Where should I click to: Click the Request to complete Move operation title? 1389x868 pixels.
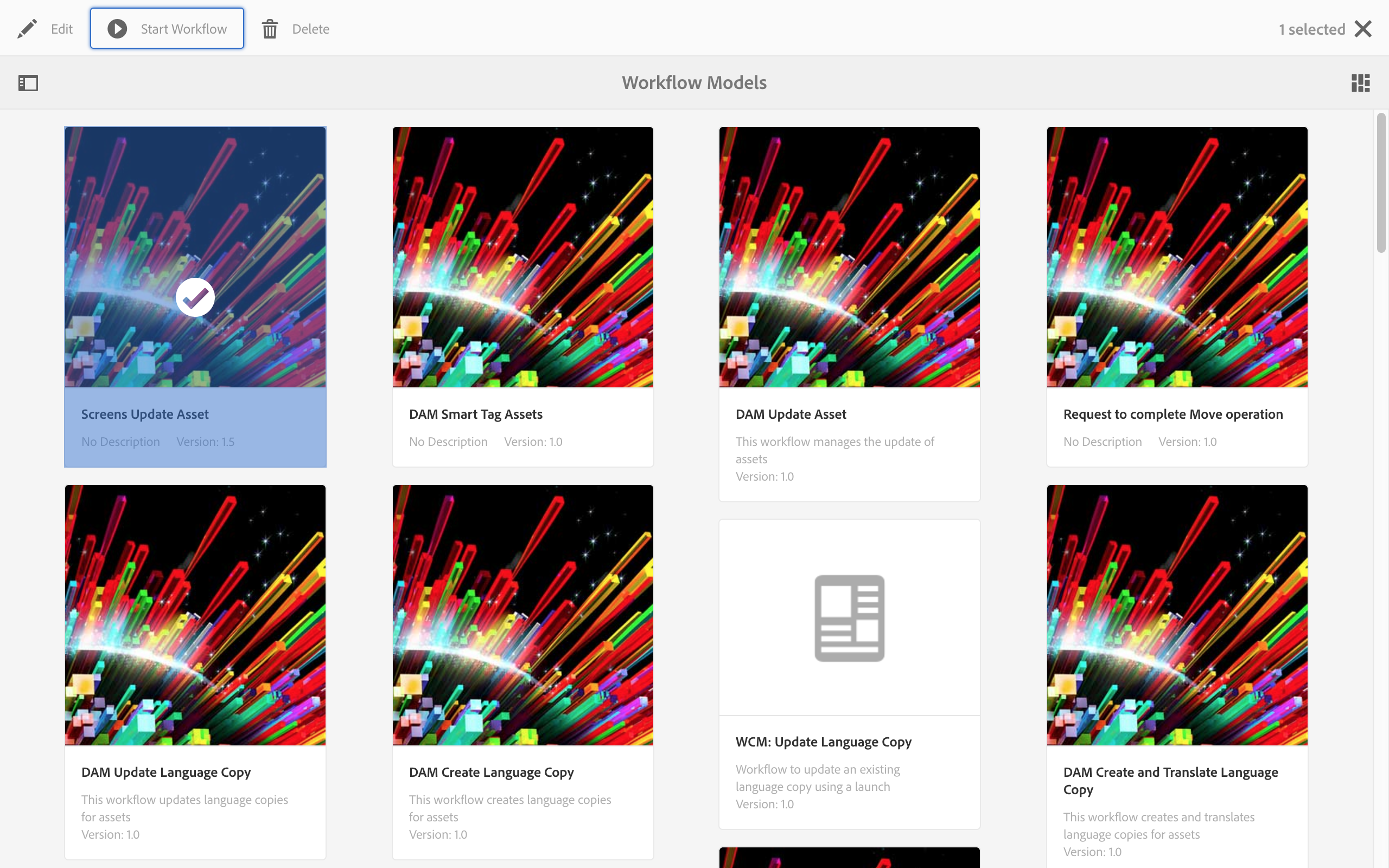[1173, 414]
